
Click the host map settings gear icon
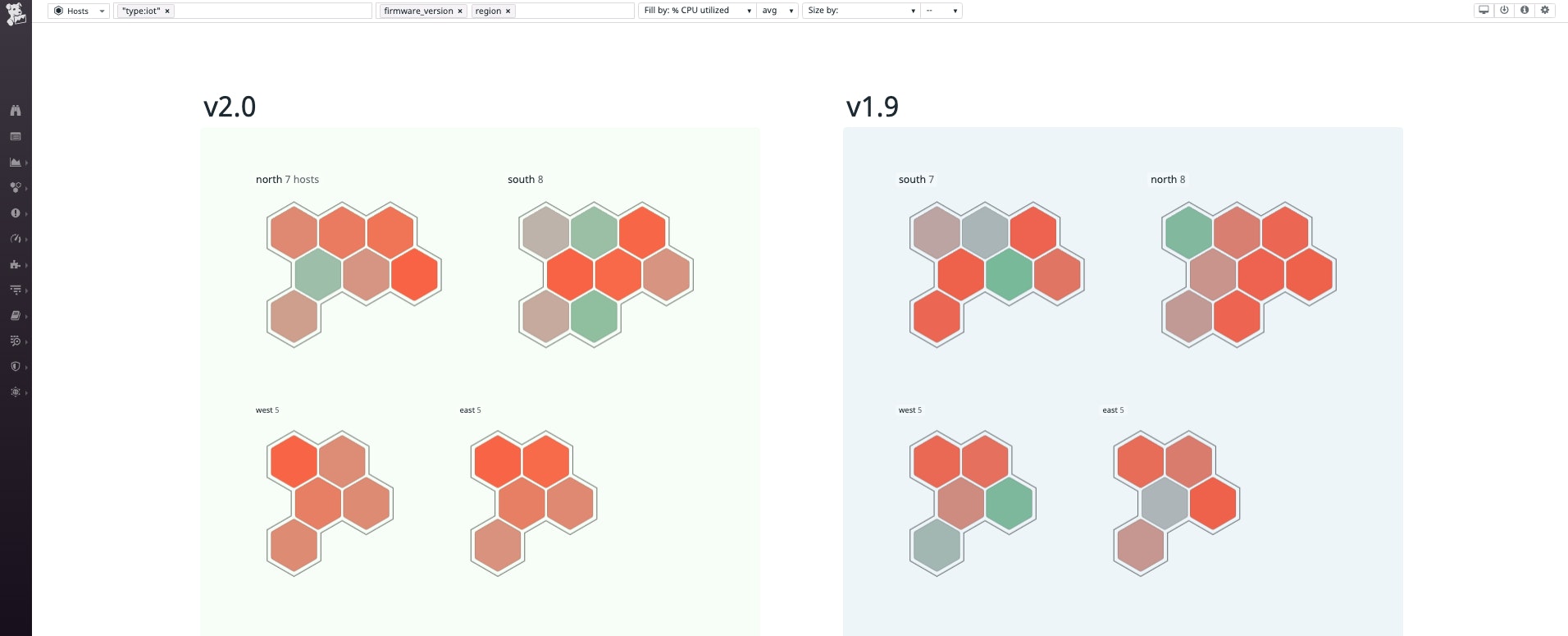(1545, 11)
